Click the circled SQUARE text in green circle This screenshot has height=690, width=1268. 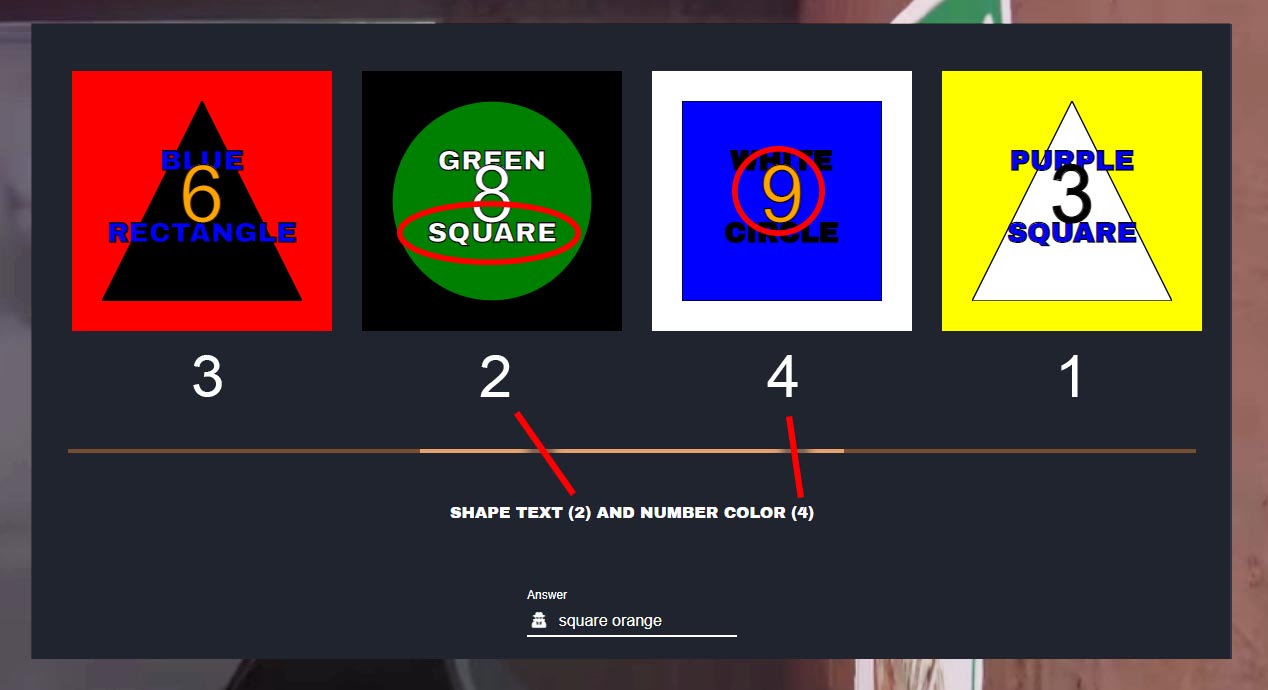pos(492,233)
